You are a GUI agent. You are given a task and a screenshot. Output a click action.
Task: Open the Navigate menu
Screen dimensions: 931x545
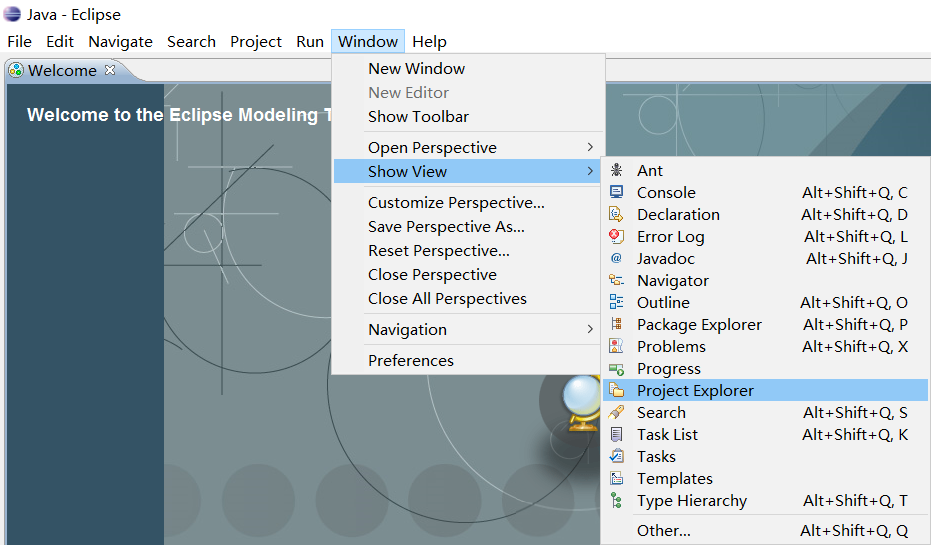[121, 42]
